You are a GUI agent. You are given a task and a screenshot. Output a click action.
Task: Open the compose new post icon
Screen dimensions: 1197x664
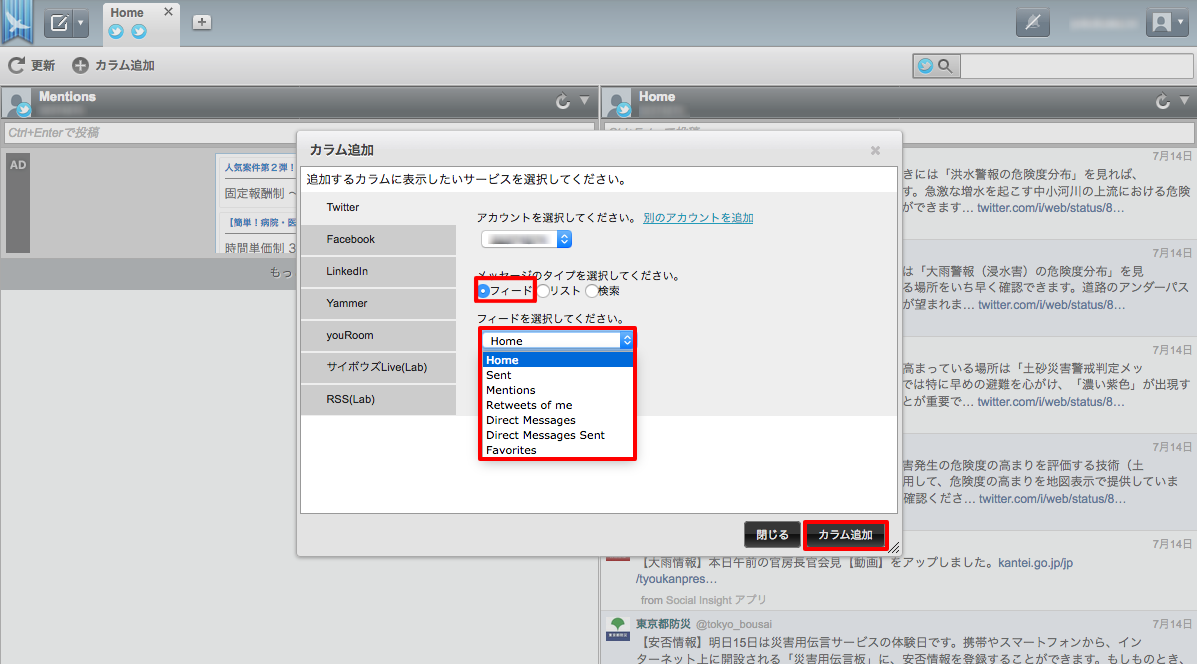59,23
